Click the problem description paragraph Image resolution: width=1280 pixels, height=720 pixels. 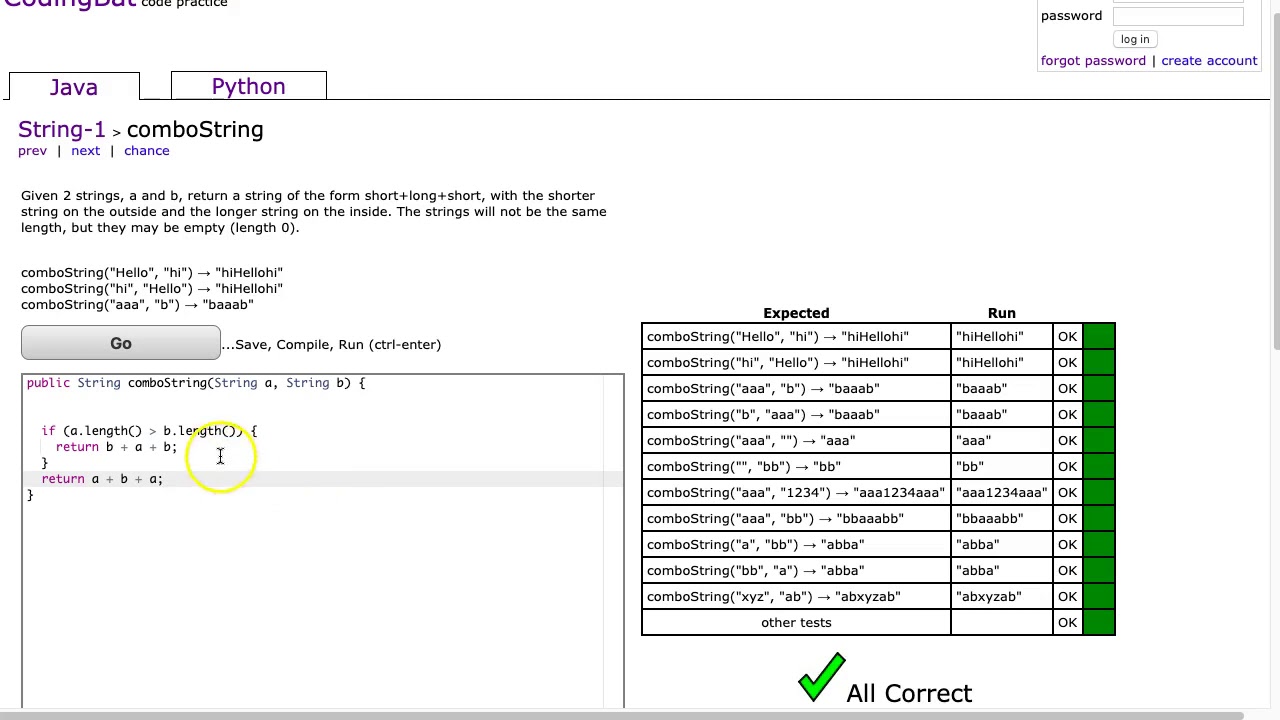(x=313, y=212)
